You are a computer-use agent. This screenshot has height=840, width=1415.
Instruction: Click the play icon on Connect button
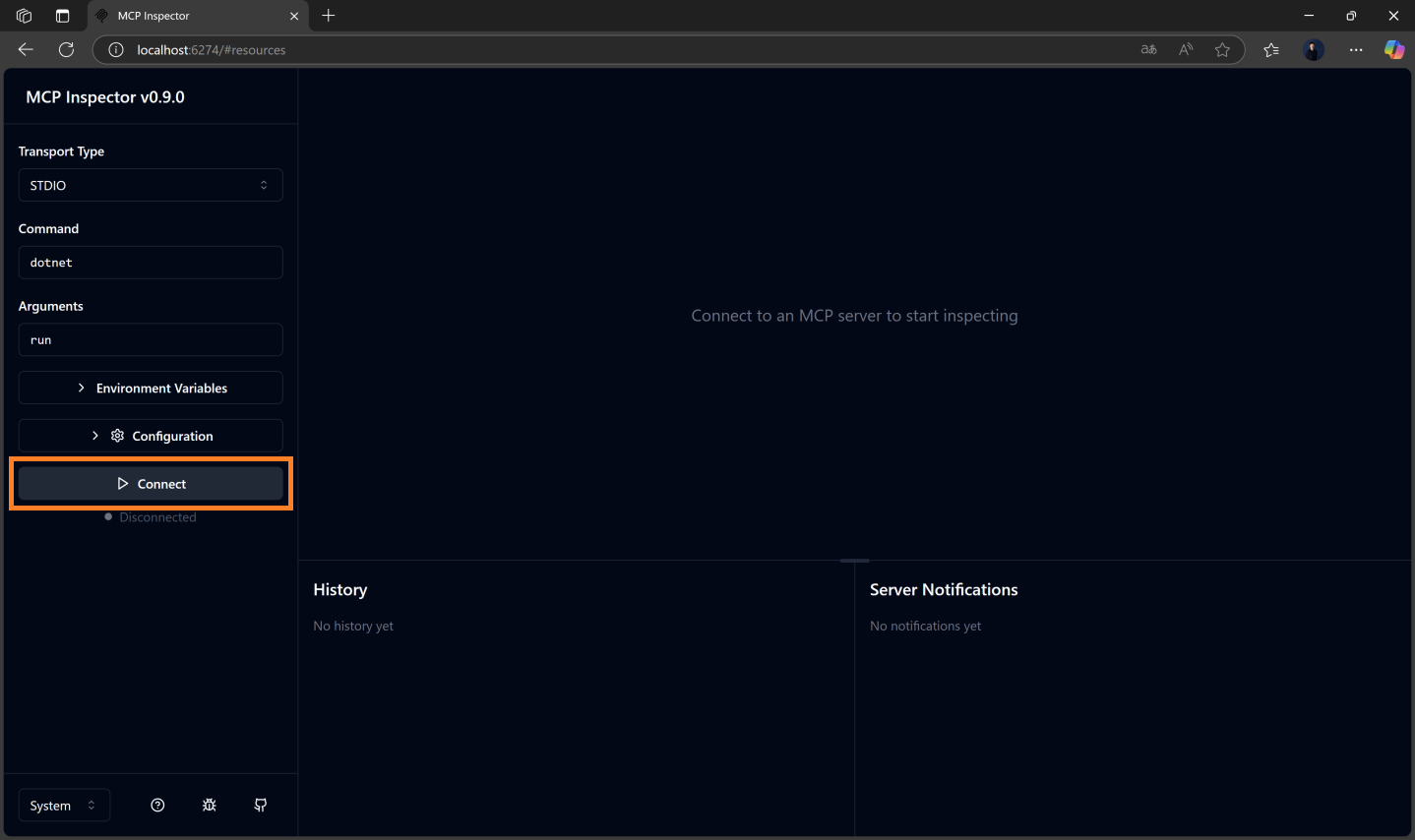123,484
